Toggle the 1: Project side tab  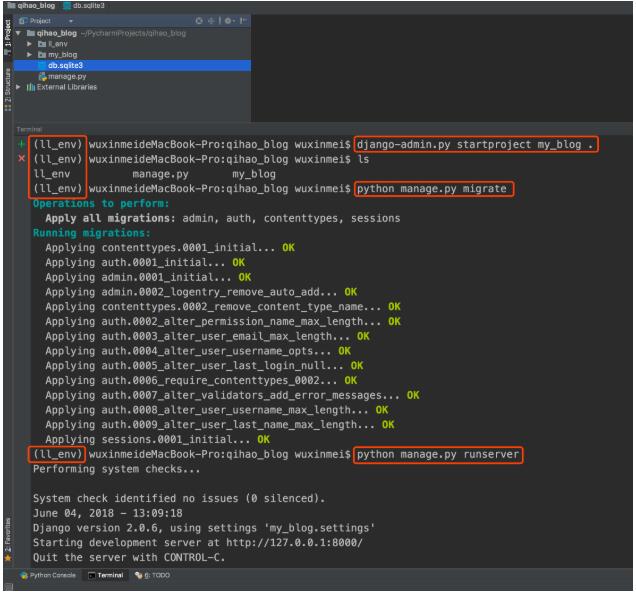click(8, 36)
